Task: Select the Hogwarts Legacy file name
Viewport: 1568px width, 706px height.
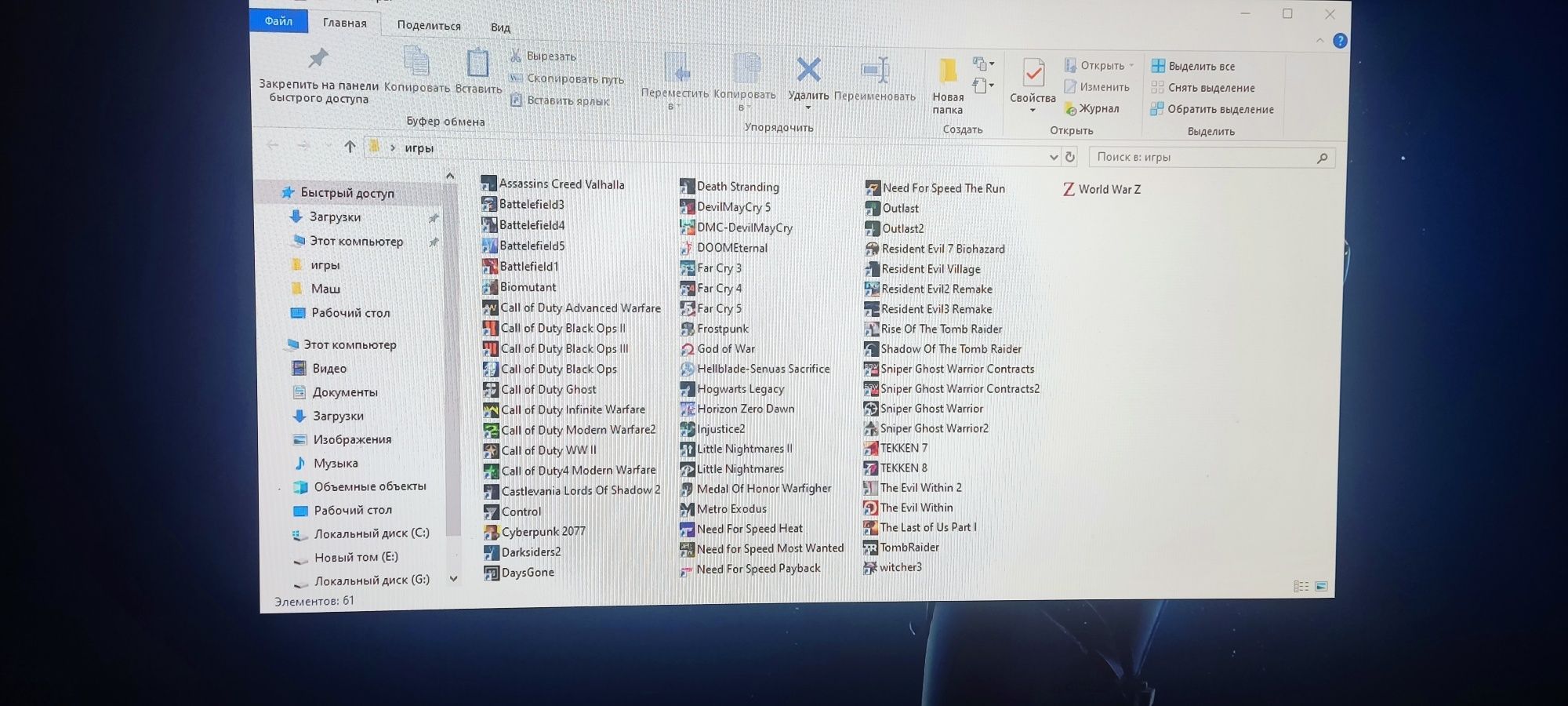Action: pos(741,389)
